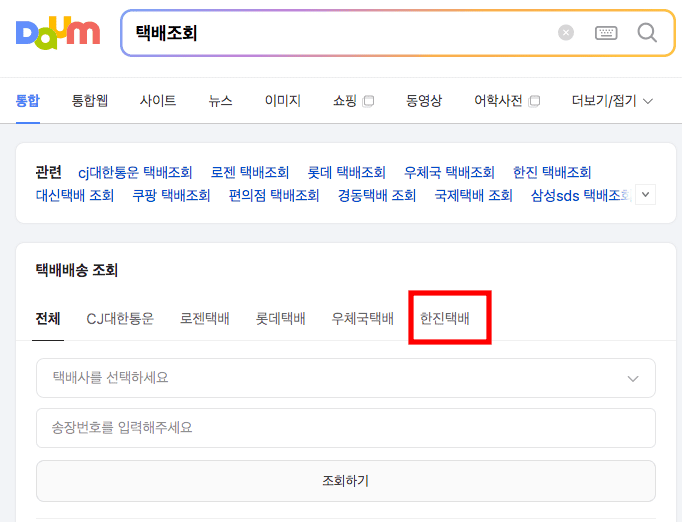Open the 사이트 tab

(x=158, y=101)
